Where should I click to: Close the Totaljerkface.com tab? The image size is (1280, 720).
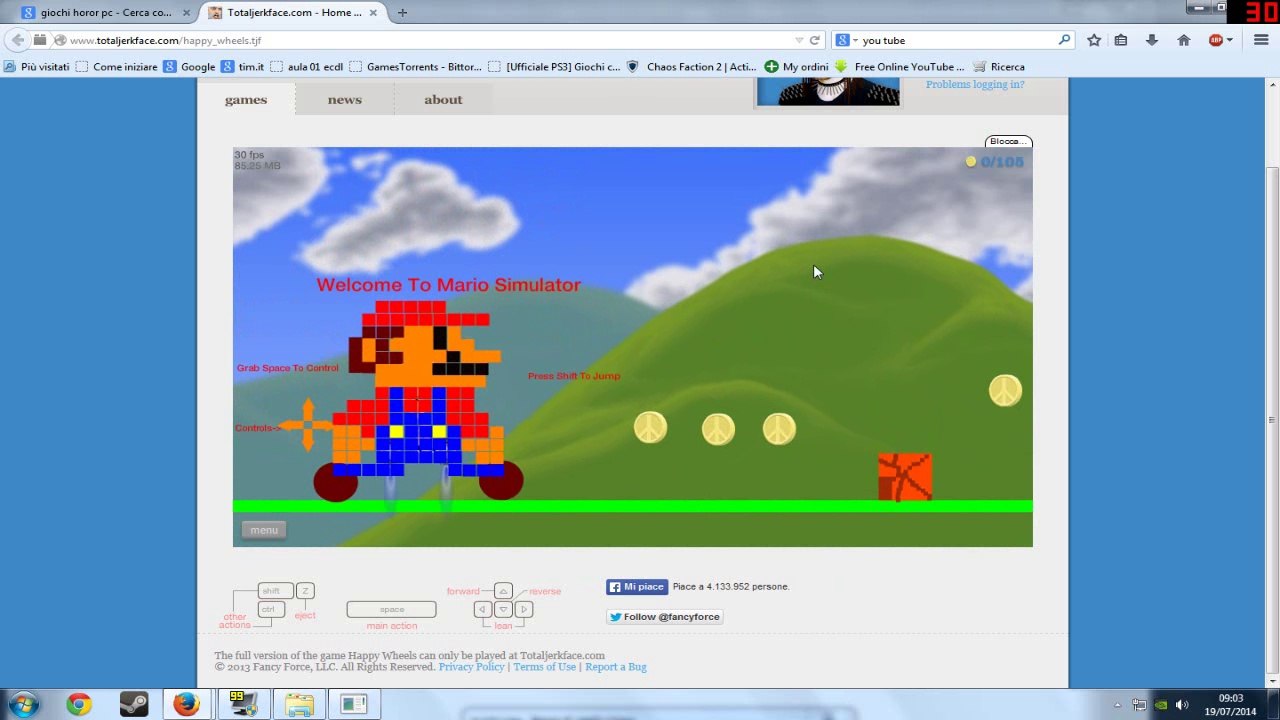(x=374, y=13)
